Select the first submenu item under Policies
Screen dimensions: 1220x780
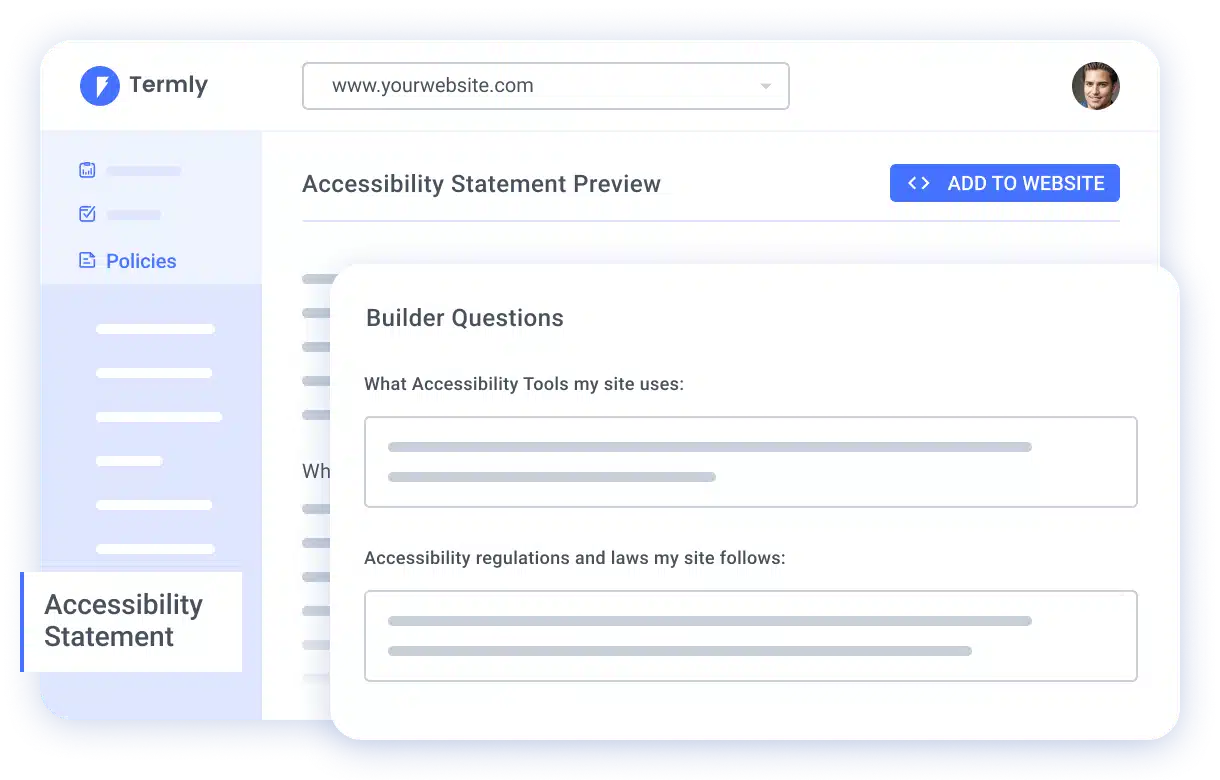coord(155,329)
